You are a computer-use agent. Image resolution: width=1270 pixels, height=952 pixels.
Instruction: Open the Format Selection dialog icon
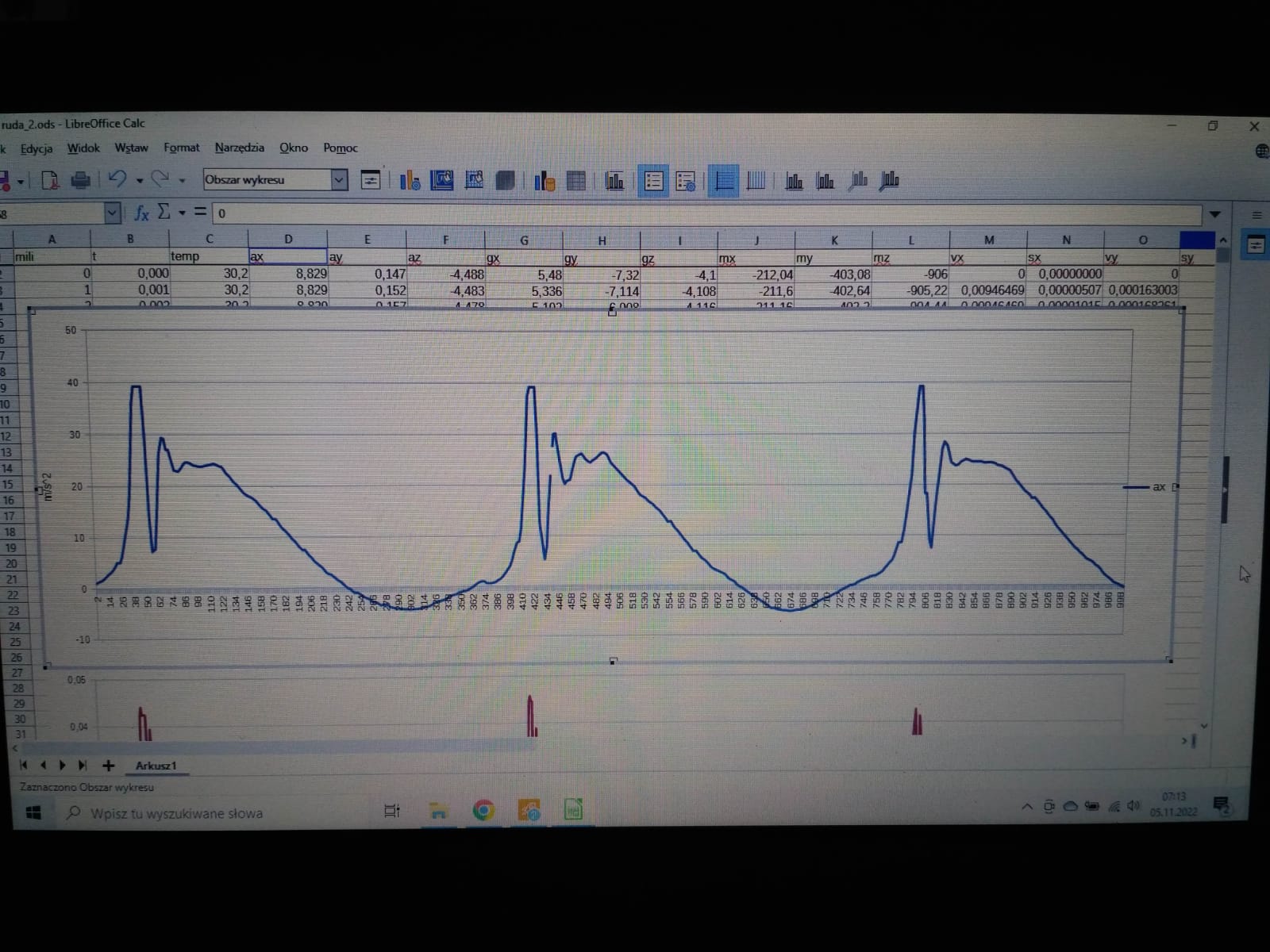click(370, 181)
